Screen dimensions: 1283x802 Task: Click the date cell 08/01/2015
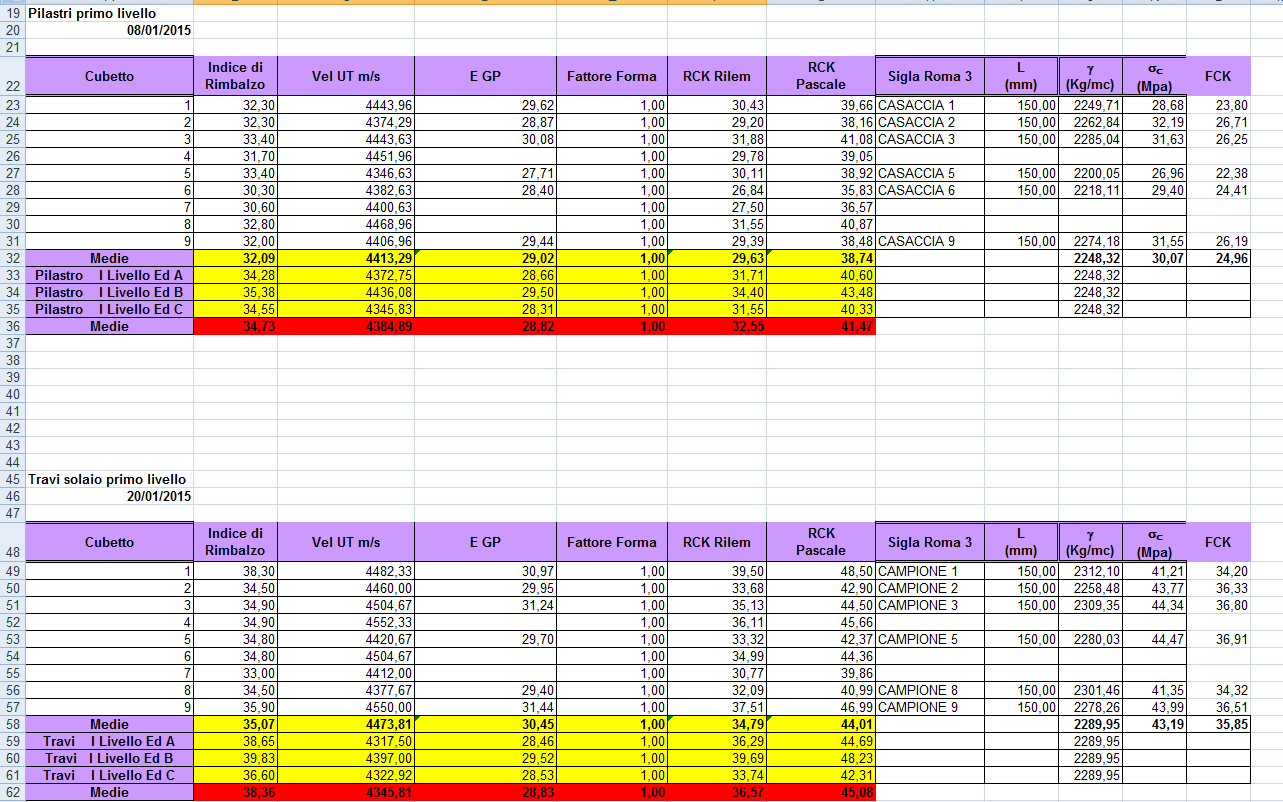tap(109, 30)
